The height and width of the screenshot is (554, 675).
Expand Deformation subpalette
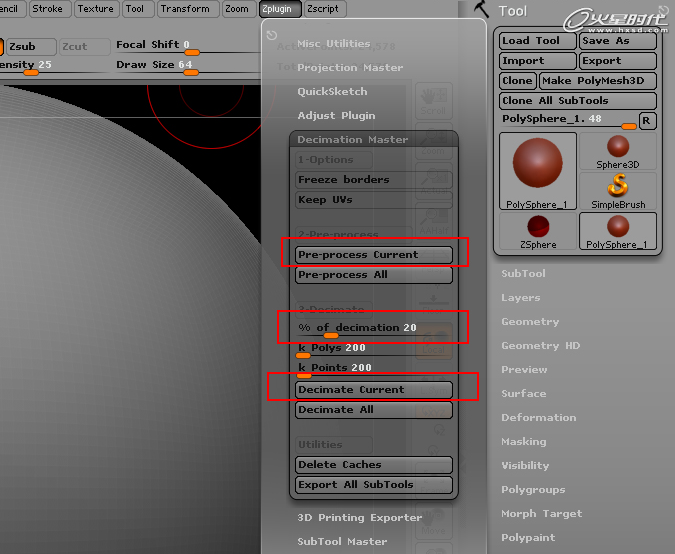pos(539,418)
